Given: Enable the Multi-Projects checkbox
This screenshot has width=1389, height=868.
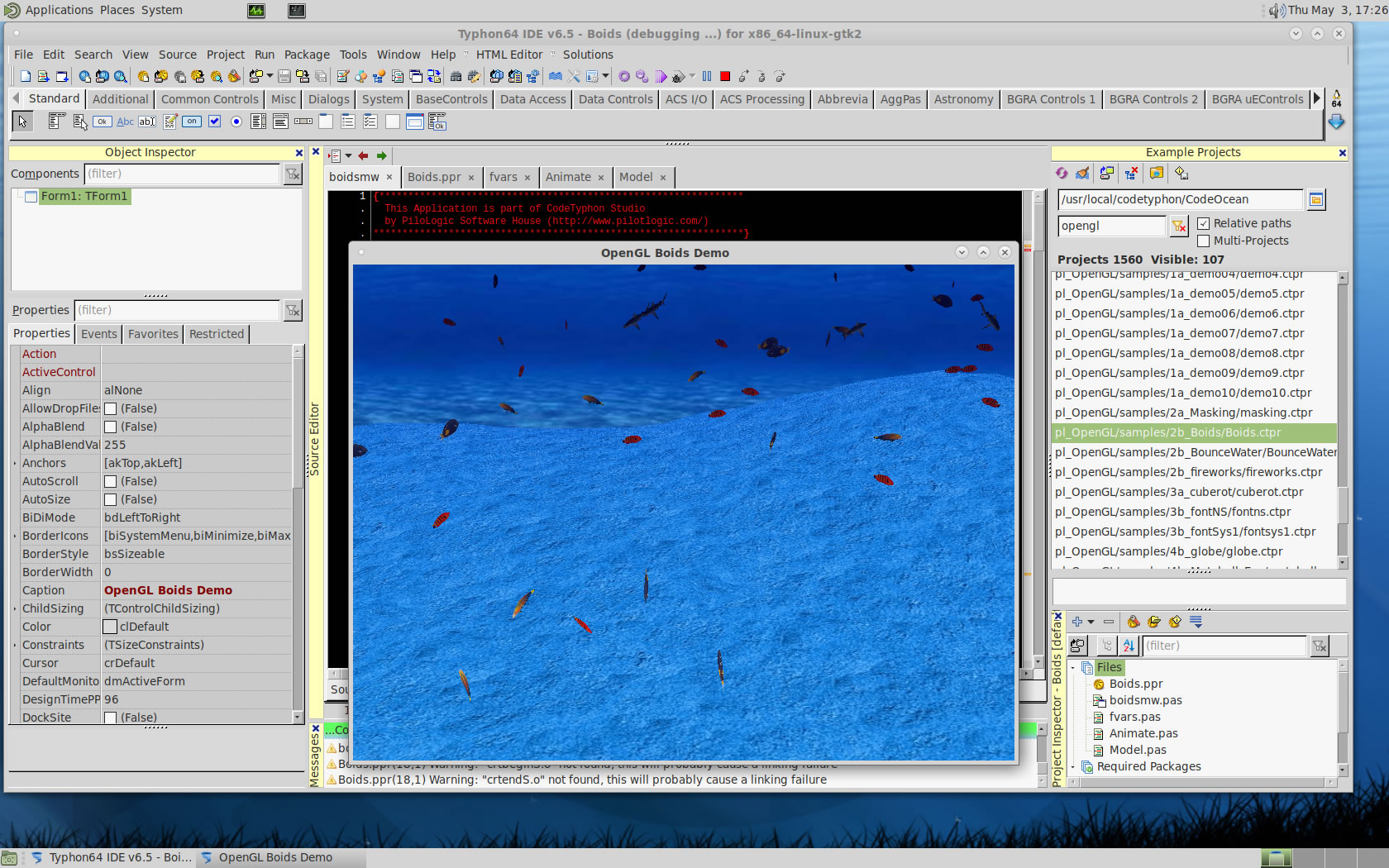Looking at the screenshot, I should click(1203, 241).
